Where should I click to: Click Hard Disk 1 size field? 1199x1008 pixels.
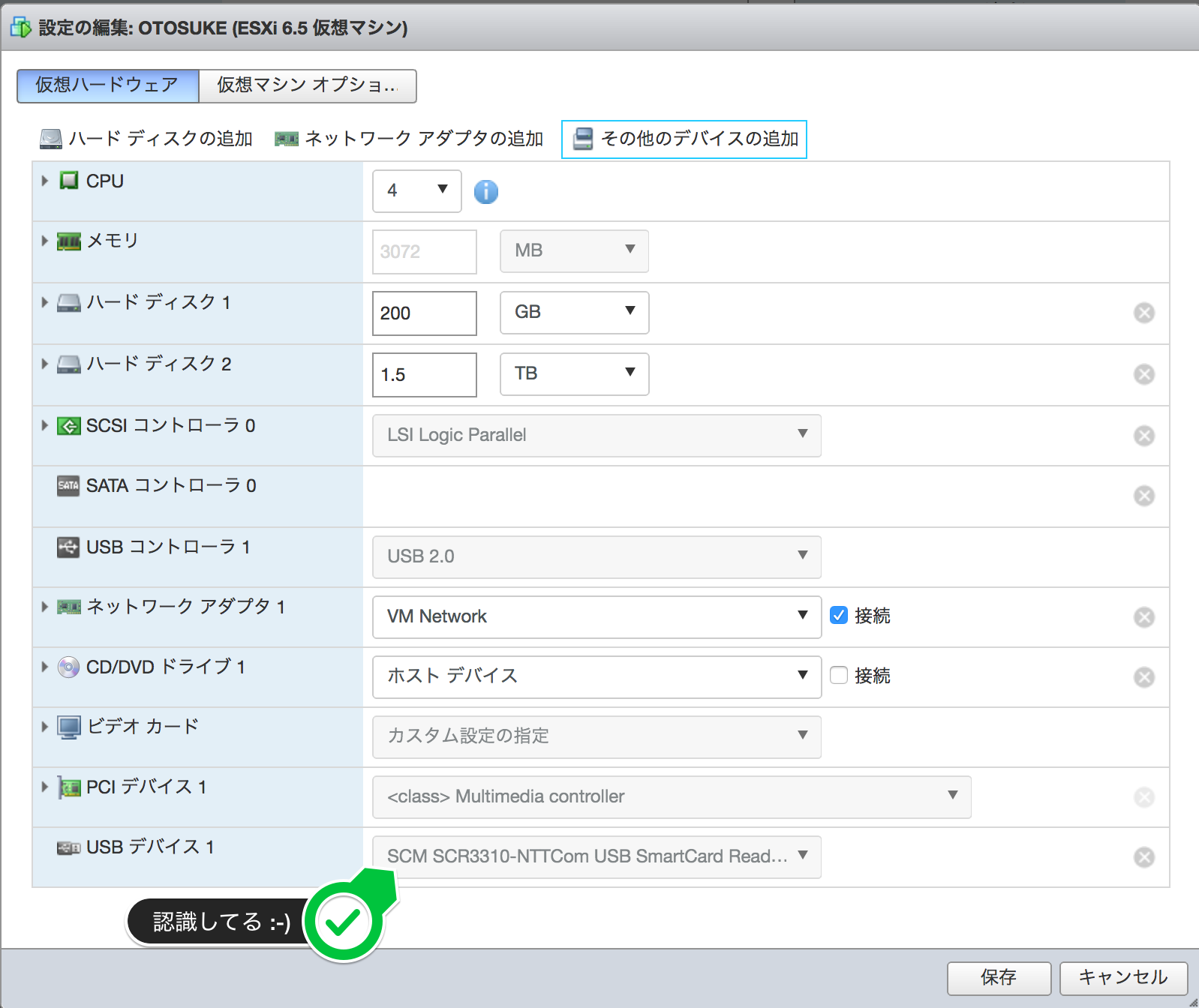point(425,313)
